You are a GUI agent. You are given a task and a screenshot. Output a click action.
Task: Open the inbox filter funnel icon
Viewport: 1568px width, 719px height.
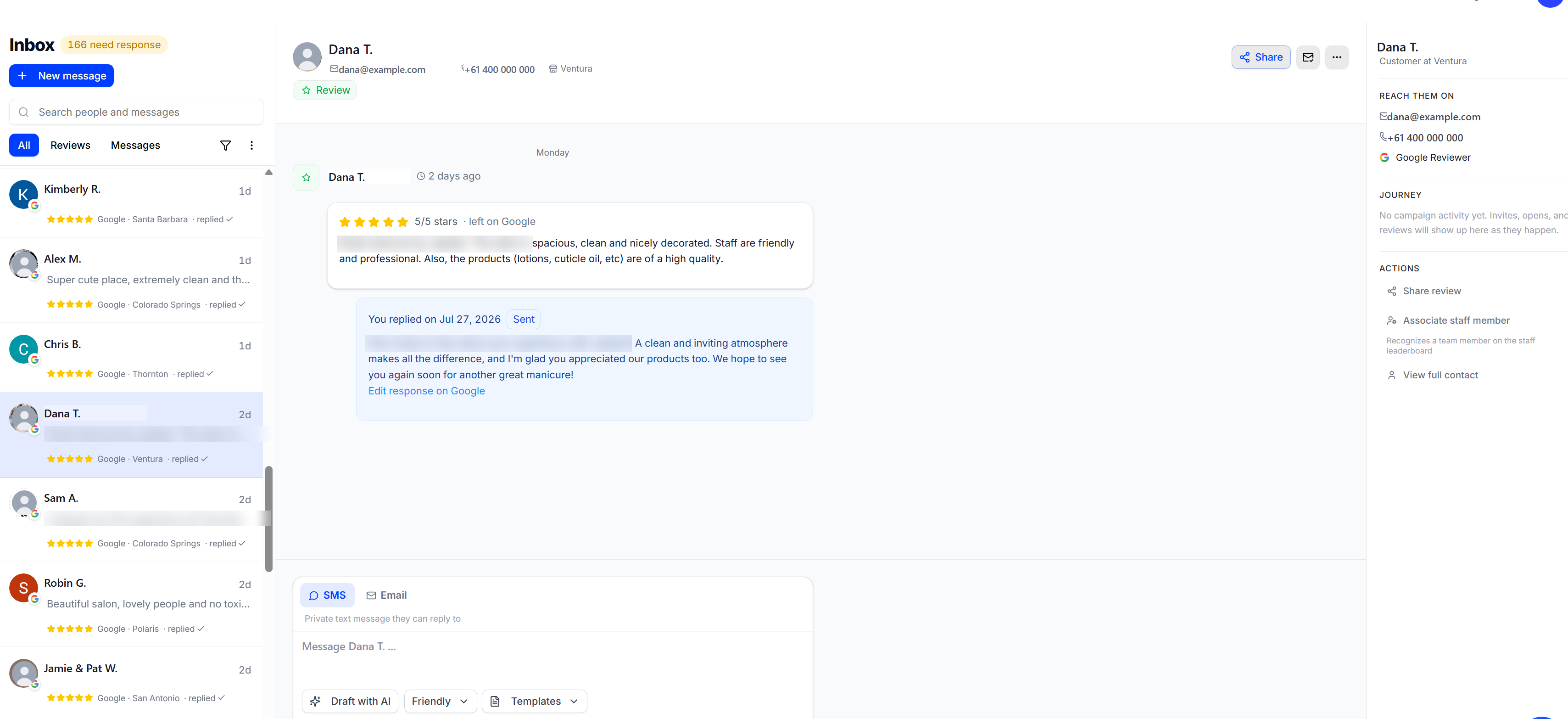pos(225,146)
